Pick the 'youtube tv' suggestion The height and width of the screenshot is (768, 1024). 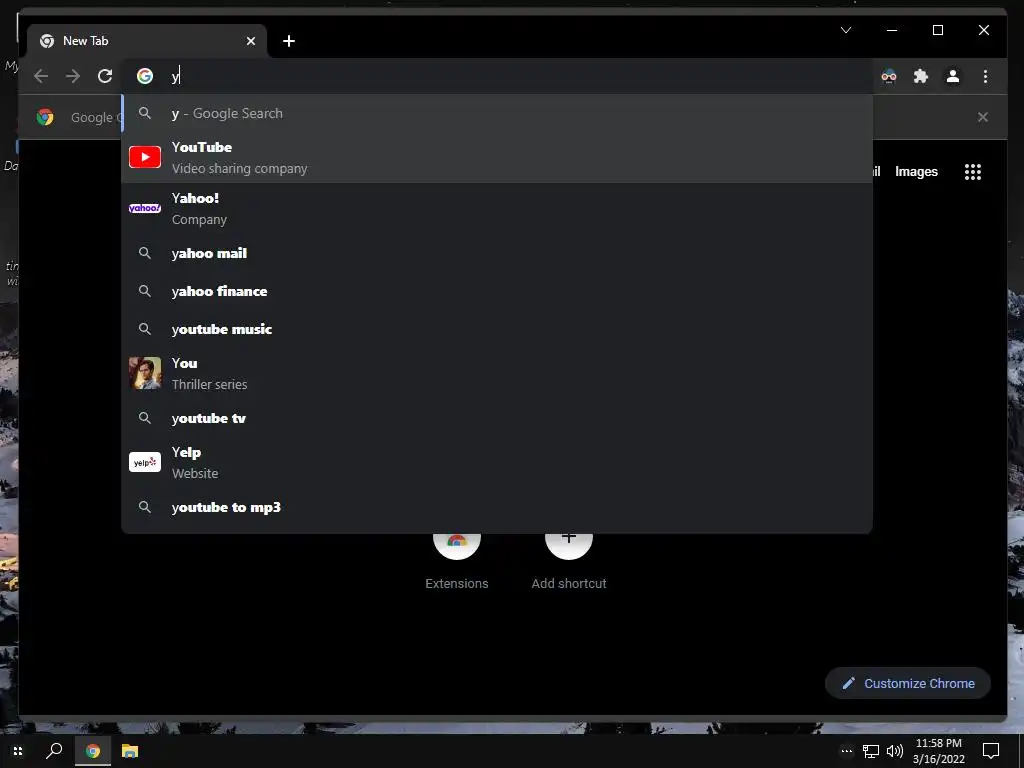click(x=497, y=419)
